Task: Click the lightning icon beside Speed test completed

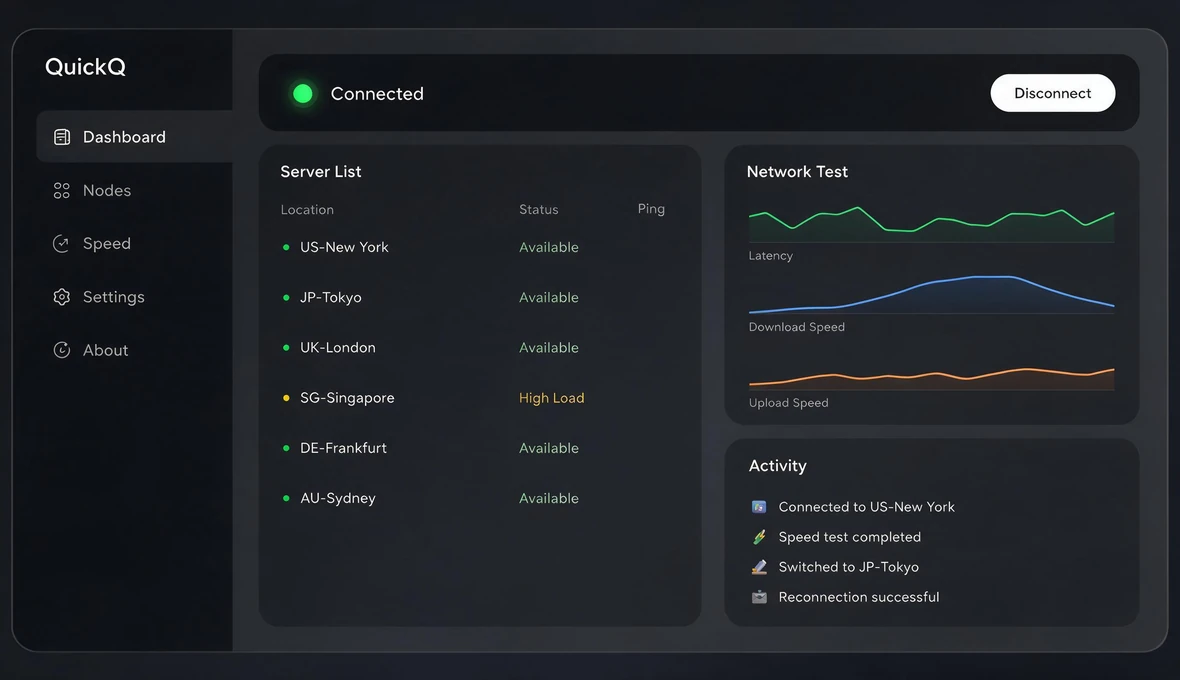Action: click(759, 537)
